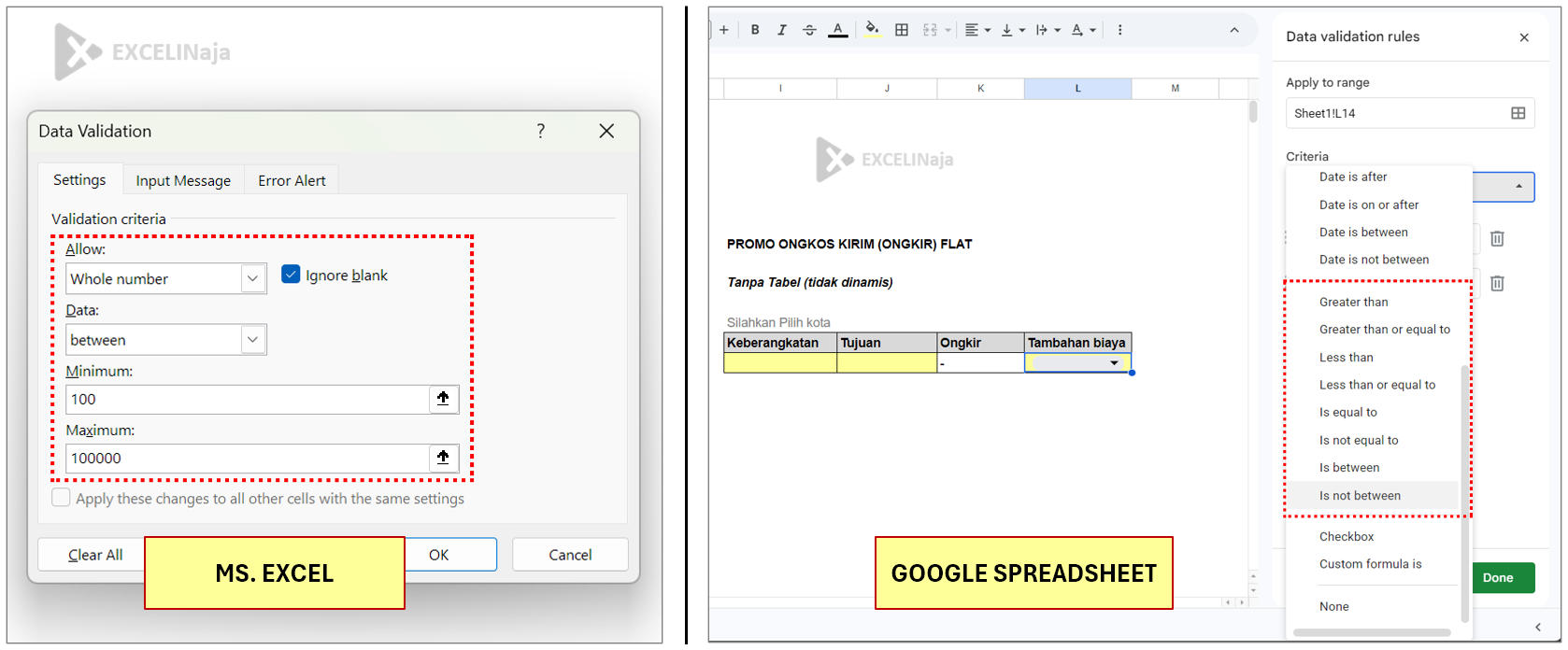Open the borders tool in Sheets
1568x650 pixels.
[x=902, y=30]
